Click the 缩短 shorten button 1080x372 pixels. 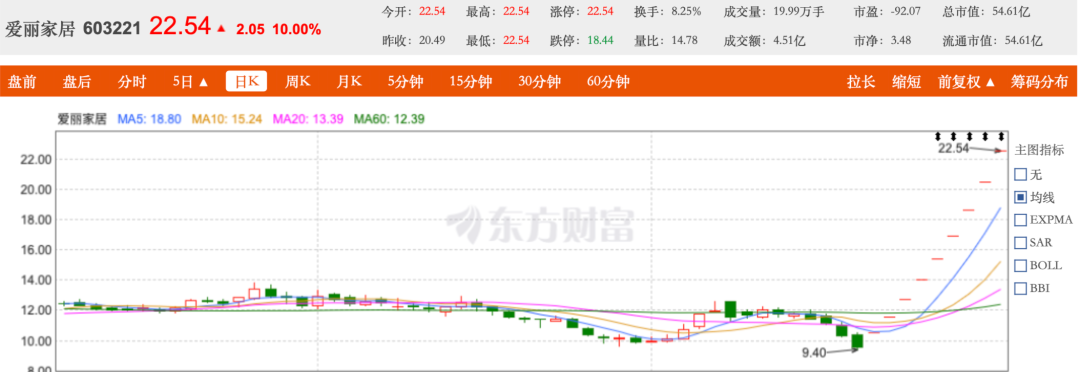tap(906, 82)
